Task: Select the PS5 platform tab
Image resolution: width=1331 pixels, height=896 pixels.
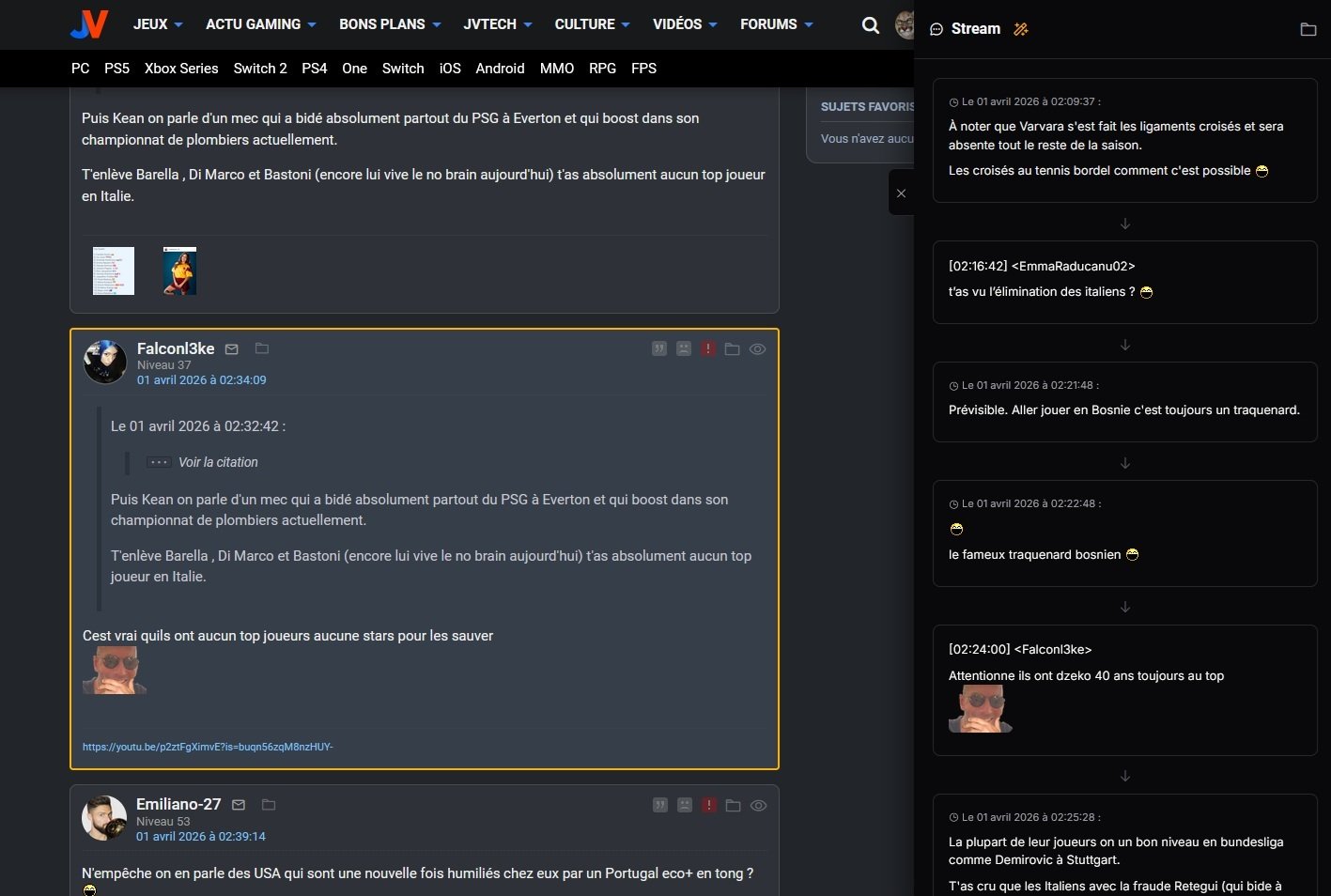Action: (x=117, y=69)
